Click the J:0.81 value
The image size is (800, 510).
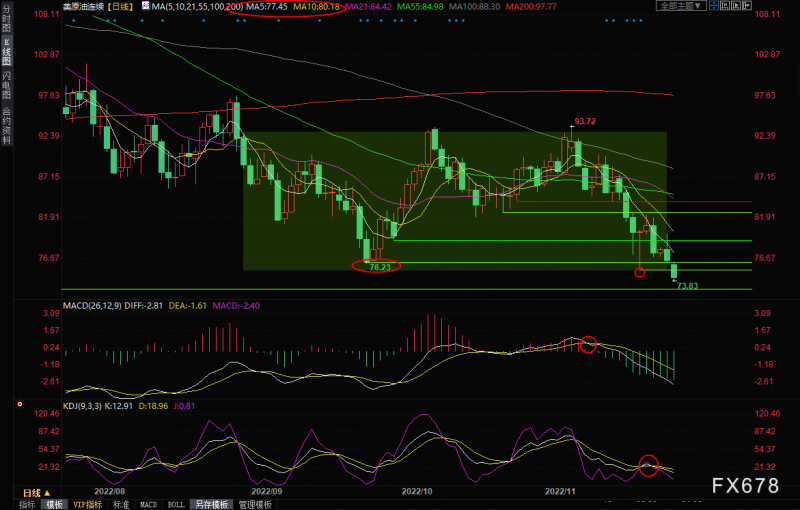coord(184,406)
